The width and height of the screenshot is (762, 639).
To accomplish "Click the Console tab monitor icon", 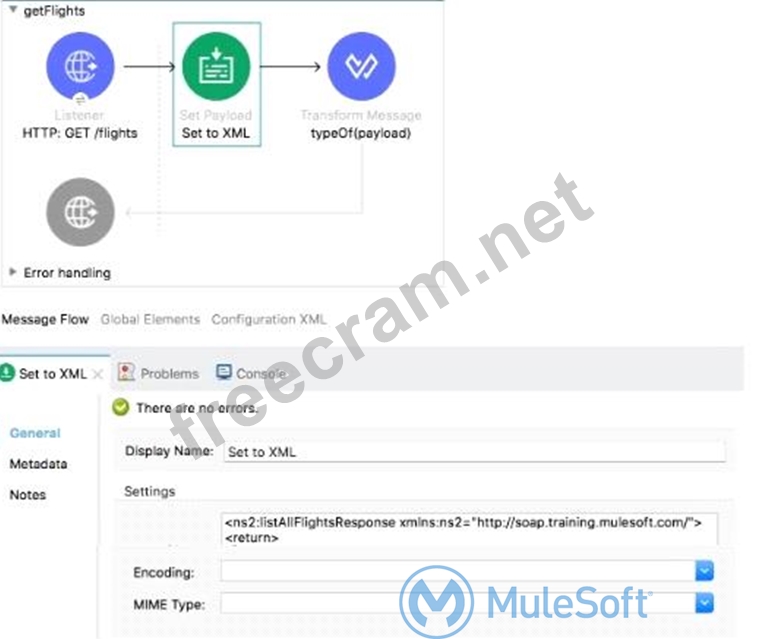I will click(223, 373).
